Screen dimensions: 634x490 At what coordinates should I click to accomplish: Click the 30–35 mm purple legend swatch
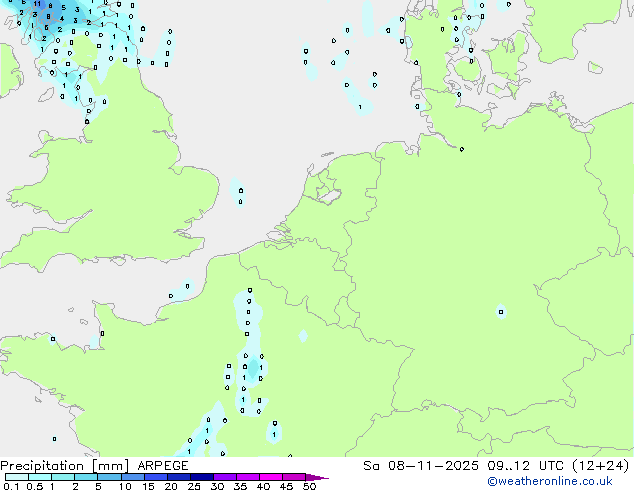click(x=225, y=477)
